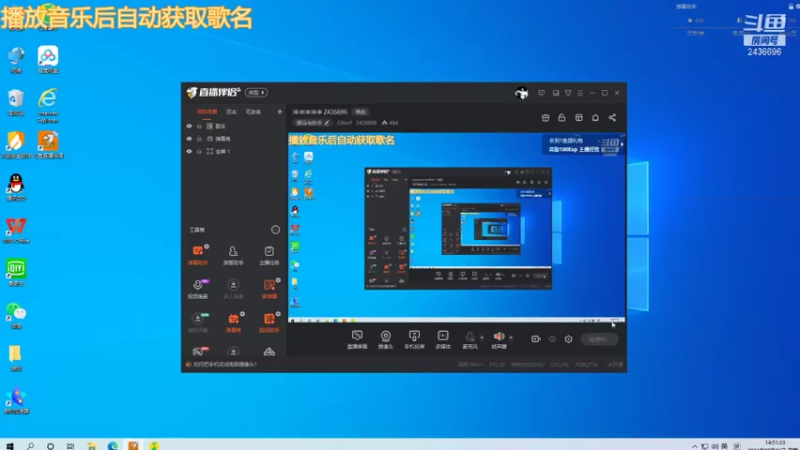Open the orange tool at right of third toolbox row
The image size is (800, 450).
[x=269, y=322]
